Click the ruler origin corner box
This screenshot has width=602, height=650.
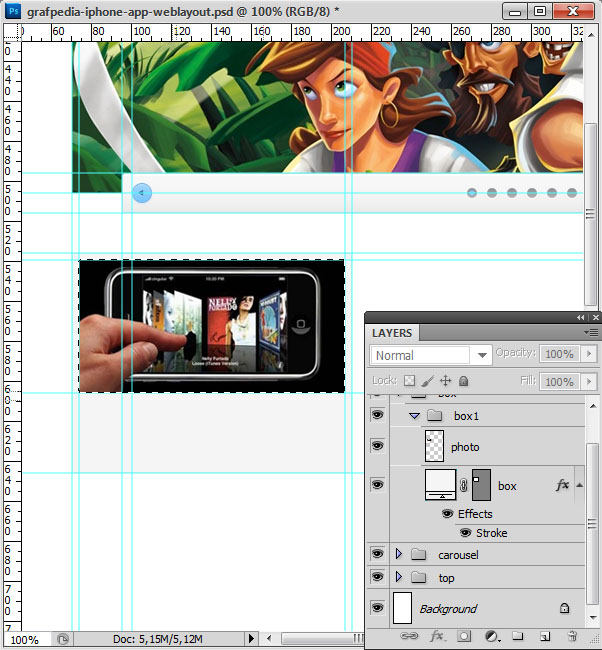(12, 32)
